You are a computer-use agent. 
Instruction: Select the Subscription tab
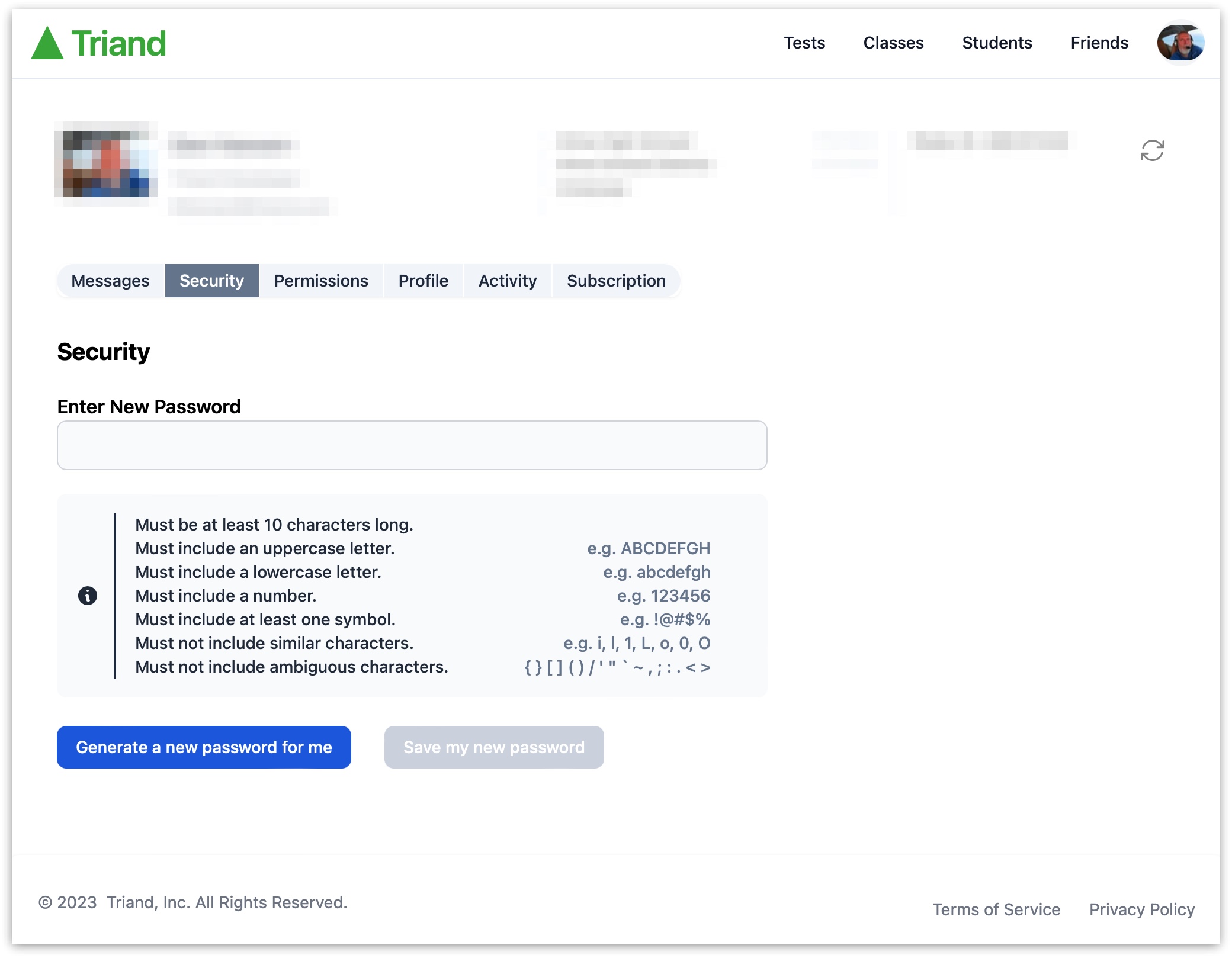(616, 280)
